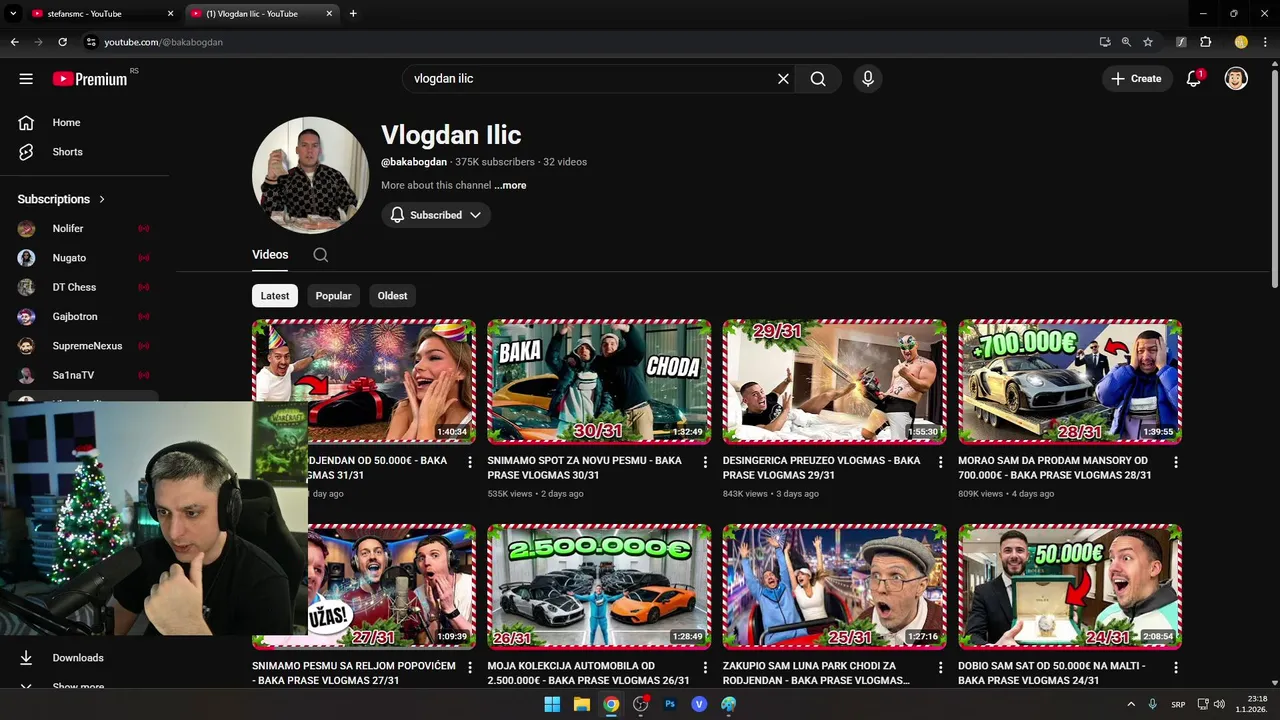Viewport: 1280px width, 720px height.
Task: Open the Chrome three-dot menu
Action: pyautogui.click(x=1267, y=42)
